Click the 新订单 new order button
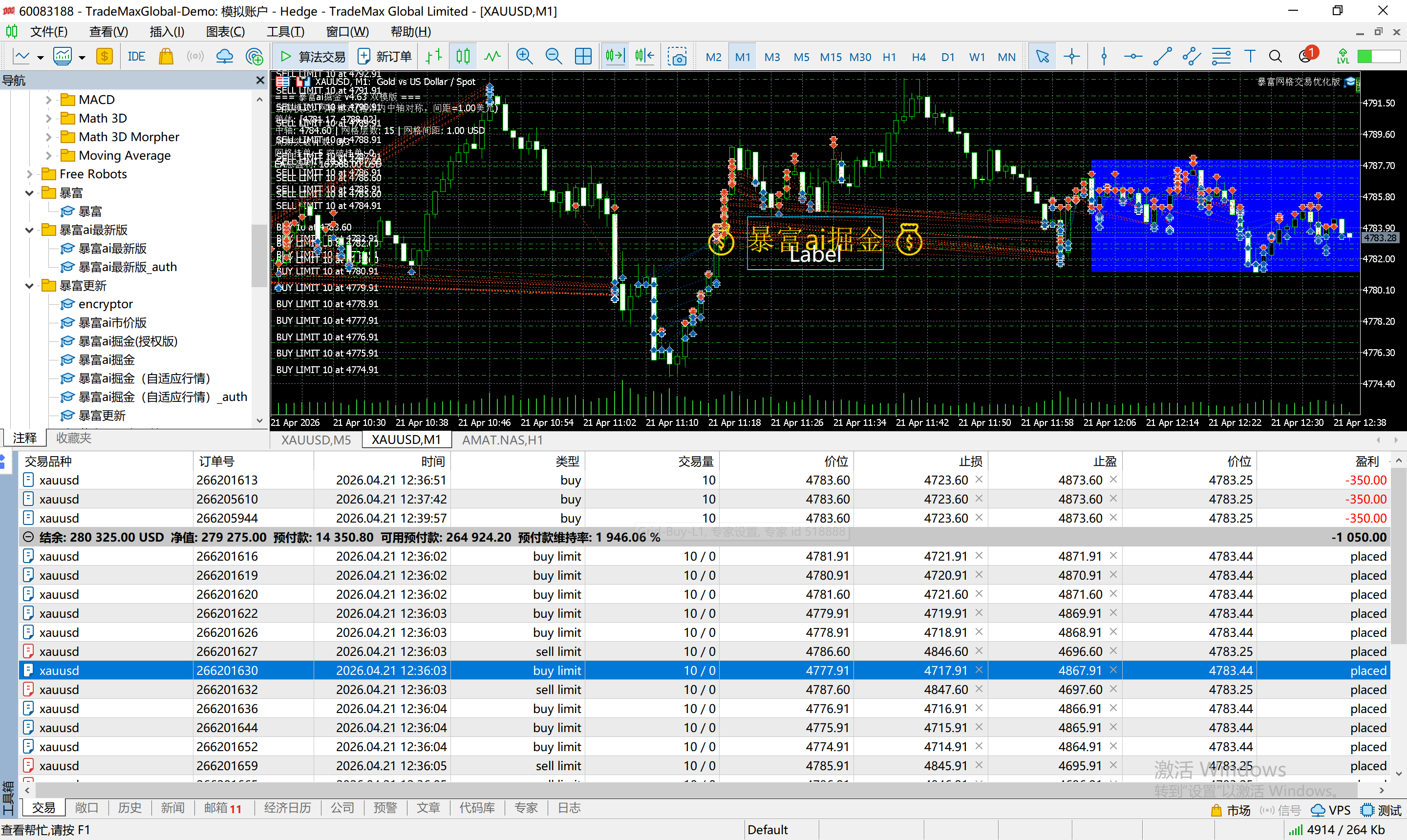The height and width of the screenshot is (840, 1407). tap(386, 56)
